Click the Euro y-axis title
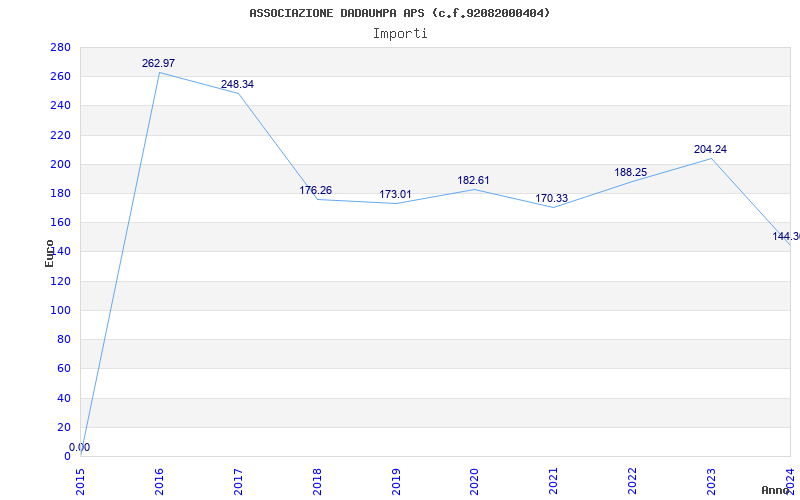The height and width of the screenshot is (500, 800). click(49, 253)
